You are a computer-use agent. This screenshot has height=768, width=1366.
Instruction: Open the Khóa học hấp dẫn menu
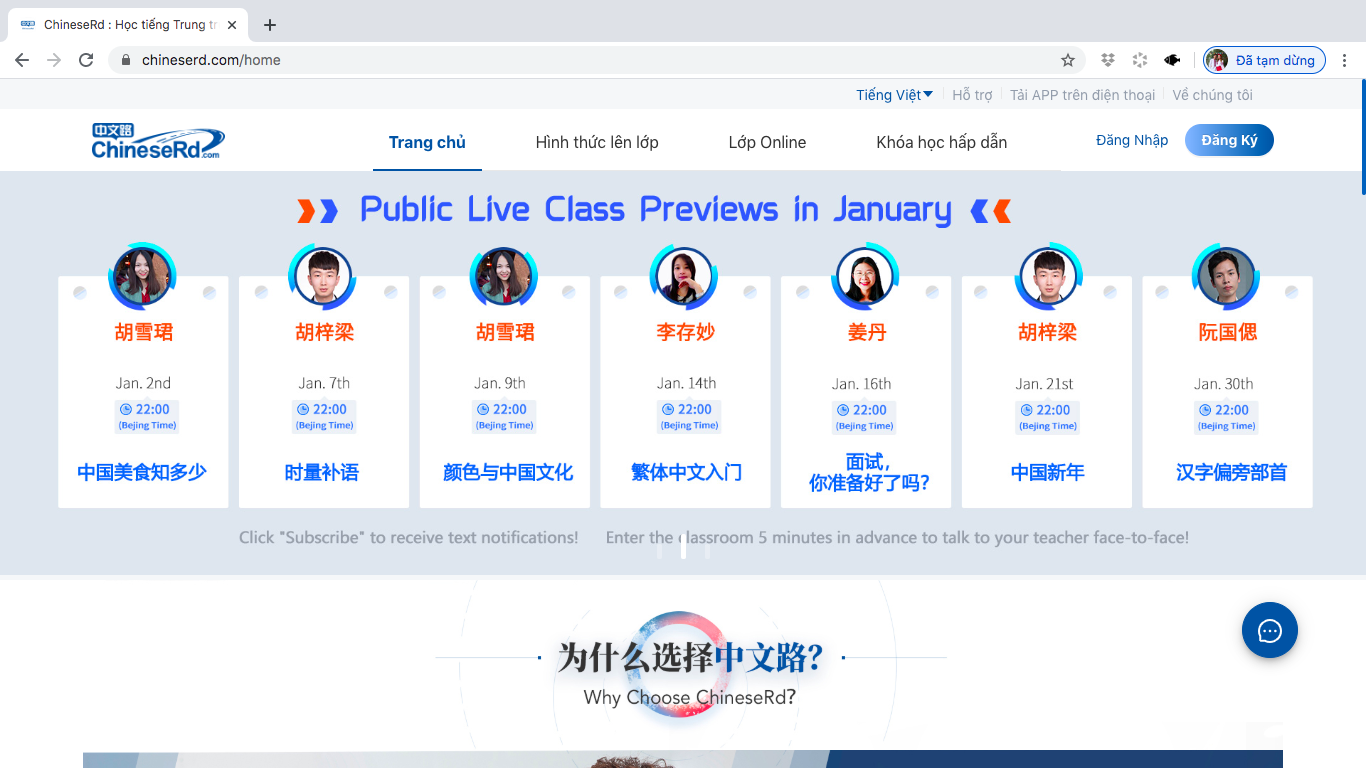click(941, 142)
